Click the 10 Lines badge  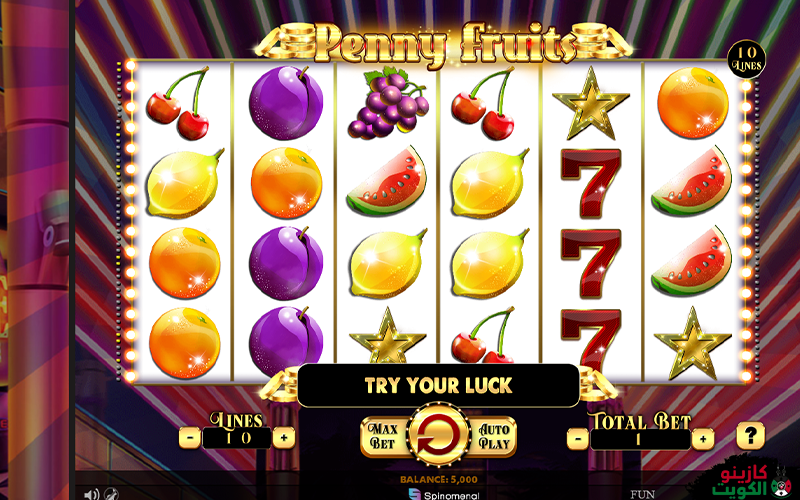[746, 59]
